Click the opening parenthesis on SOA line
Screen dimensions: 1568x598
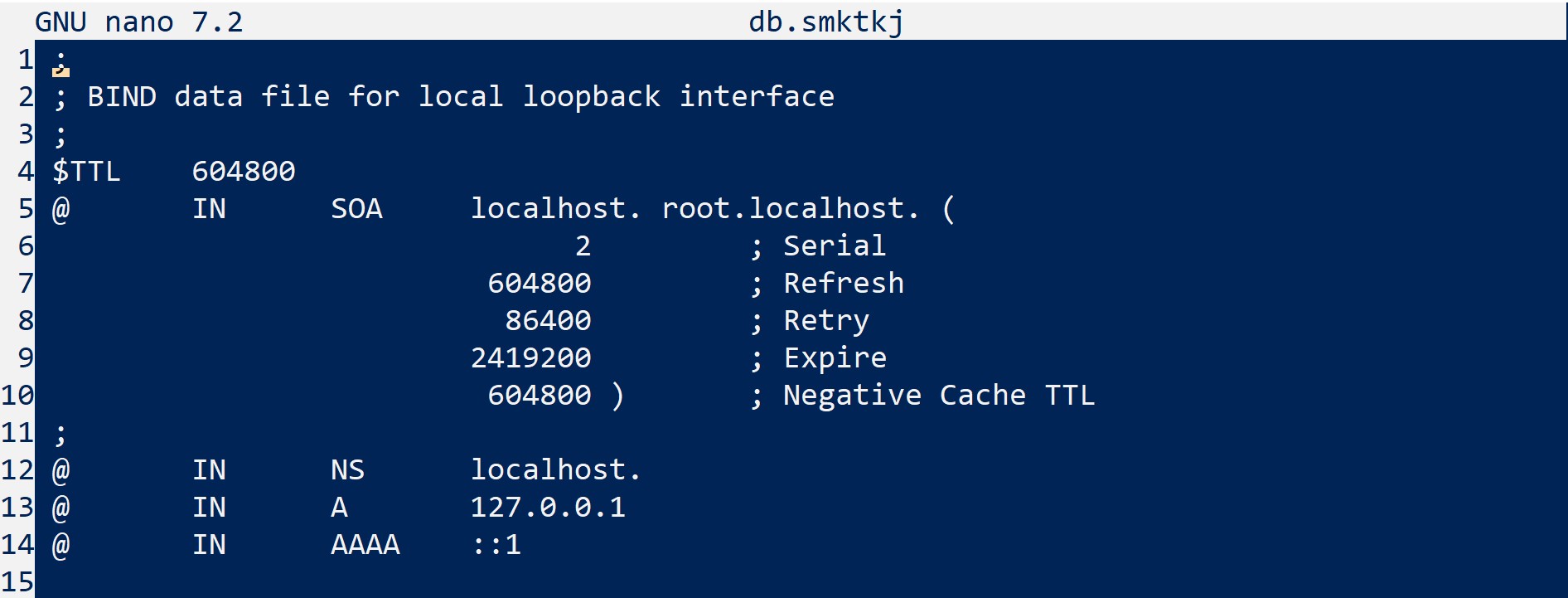(948, 209)
